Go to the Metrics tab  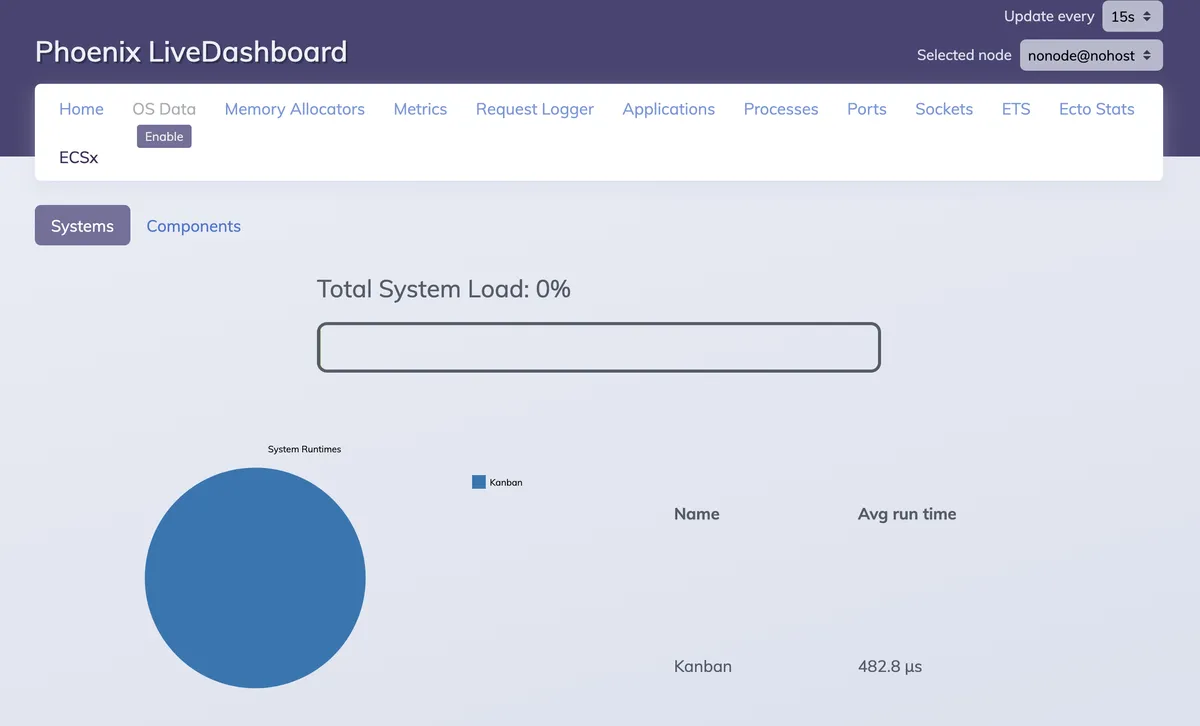click(x=420, y=109)
